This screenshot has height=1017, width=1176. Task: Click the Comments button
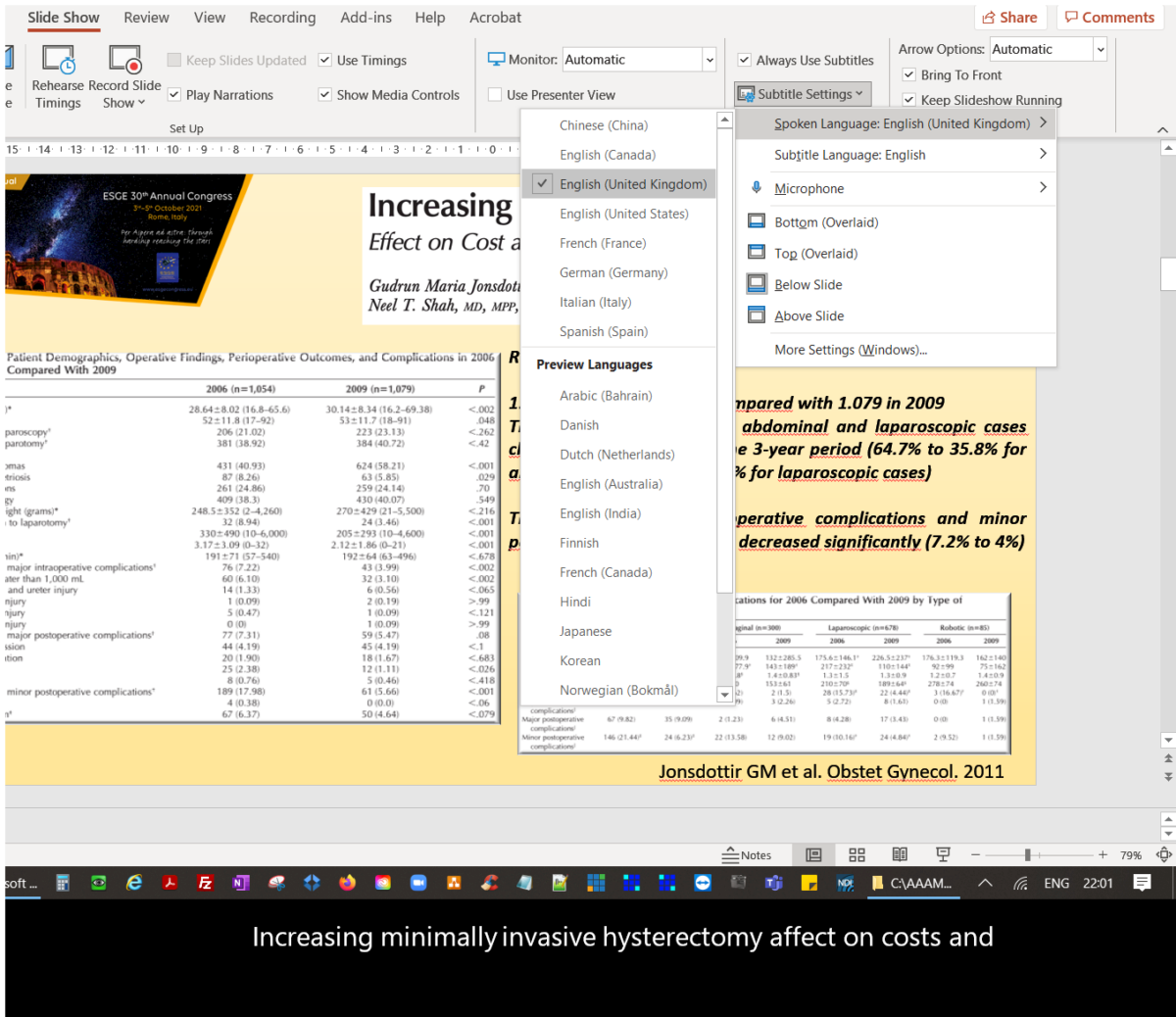(1110, 18)
